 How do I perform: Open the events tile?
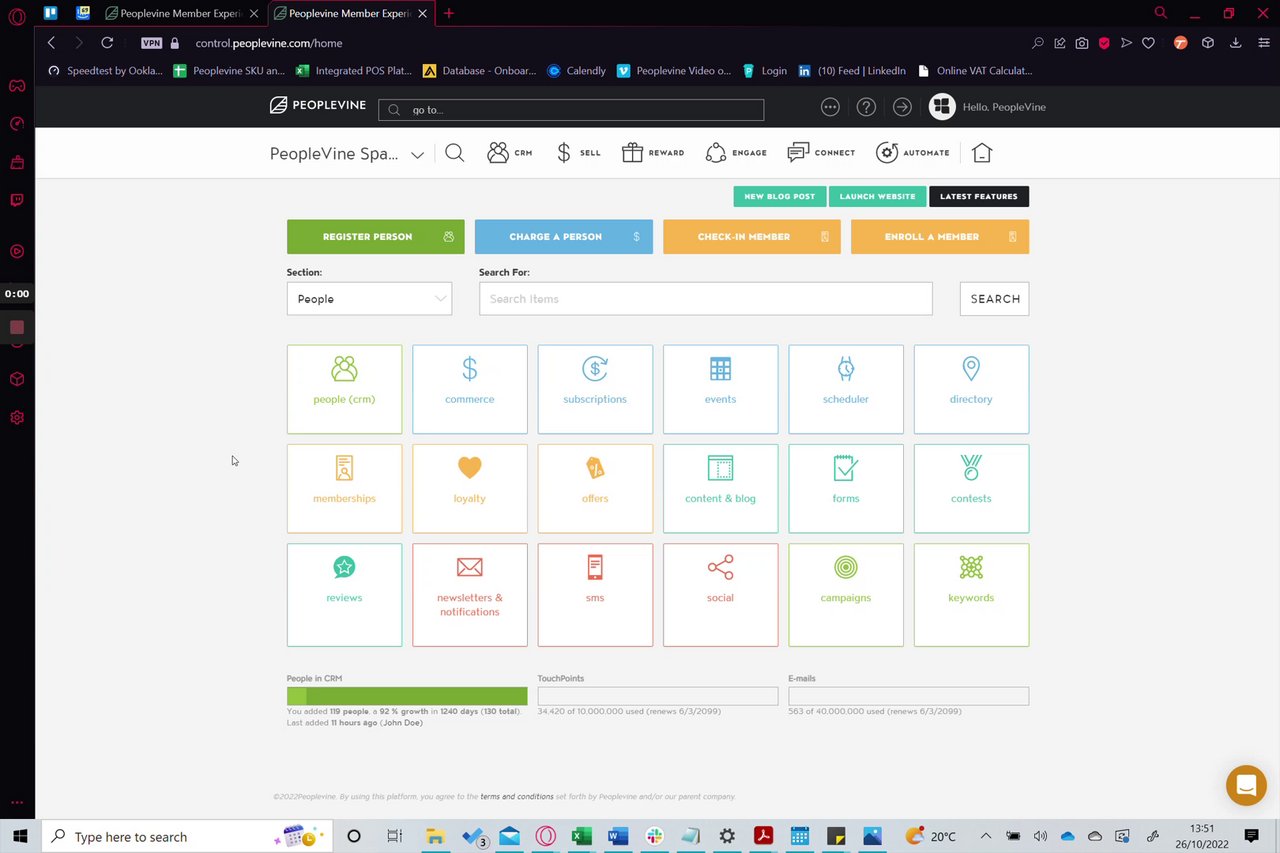tap(720, 389)
